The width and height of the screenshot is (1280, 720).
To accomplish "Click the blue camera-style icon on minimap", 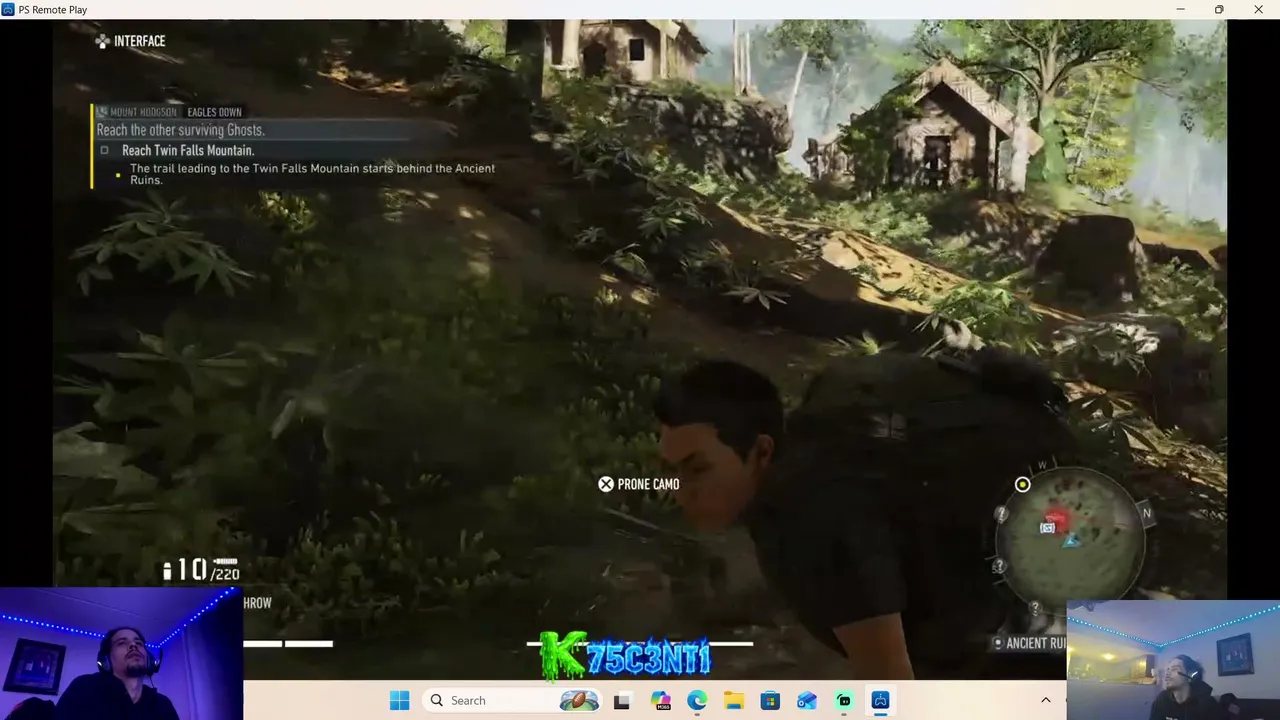I will pyautogui.click(x=1047, y=528).
